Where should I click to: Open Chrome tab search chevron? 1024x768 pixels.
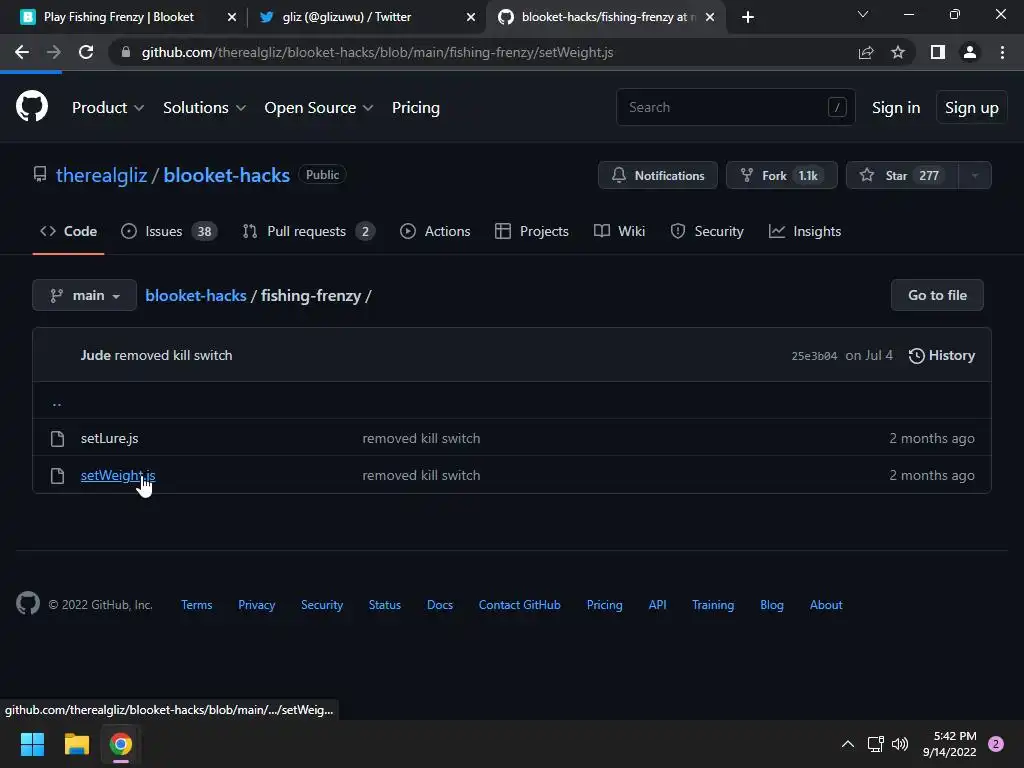coord(863,14)
